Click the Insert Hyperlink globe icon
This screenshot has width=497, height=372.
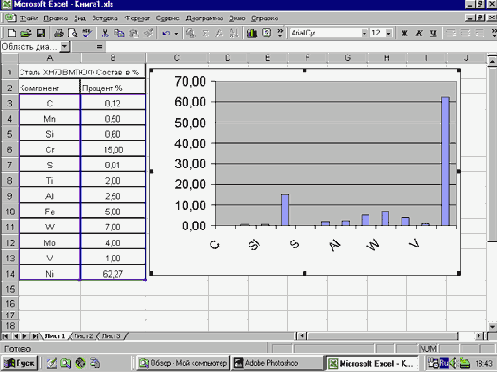point(190,33)
